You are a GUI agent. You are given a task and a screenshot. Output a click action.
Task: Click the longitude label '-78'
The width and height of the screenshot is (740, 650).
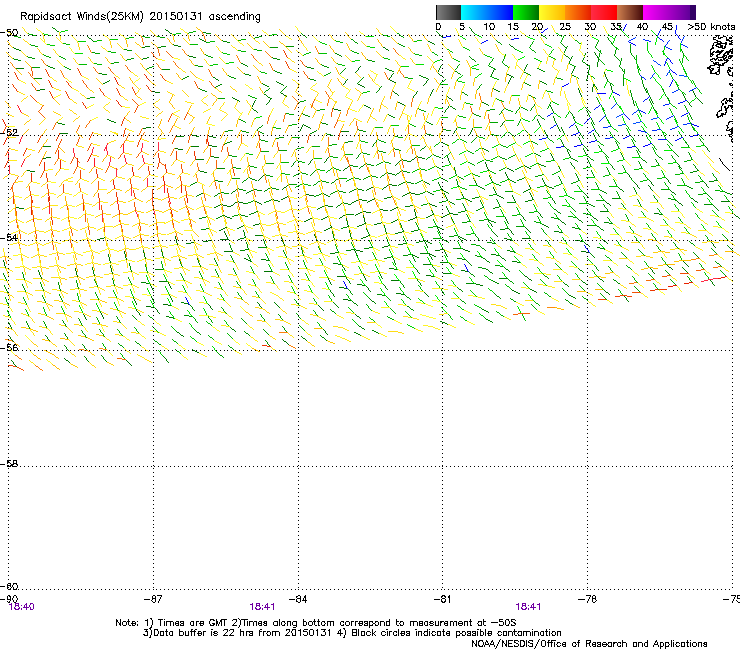[x=587, y=599]
